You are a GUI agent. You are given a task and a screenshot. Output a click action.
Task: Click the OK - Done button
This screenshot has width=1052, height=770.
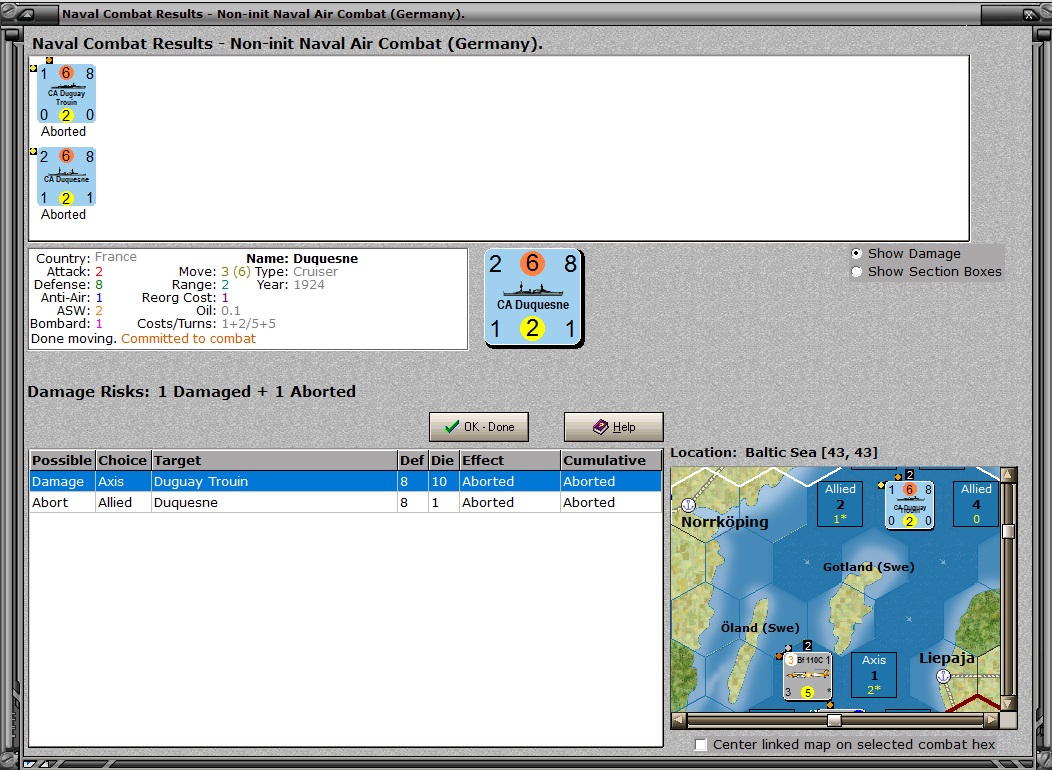[x=479, y=427]
